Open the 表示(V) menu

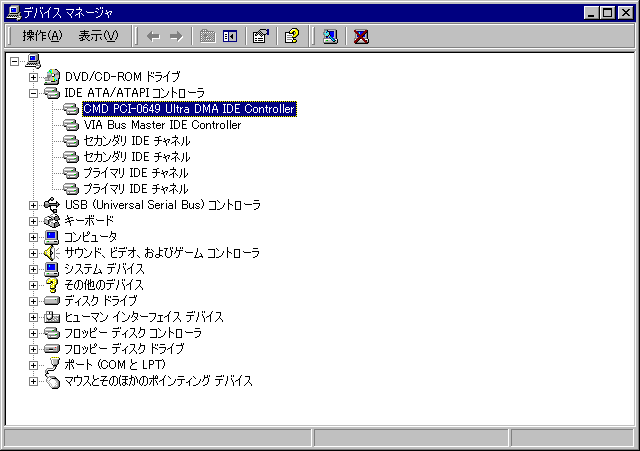point(98,36)
